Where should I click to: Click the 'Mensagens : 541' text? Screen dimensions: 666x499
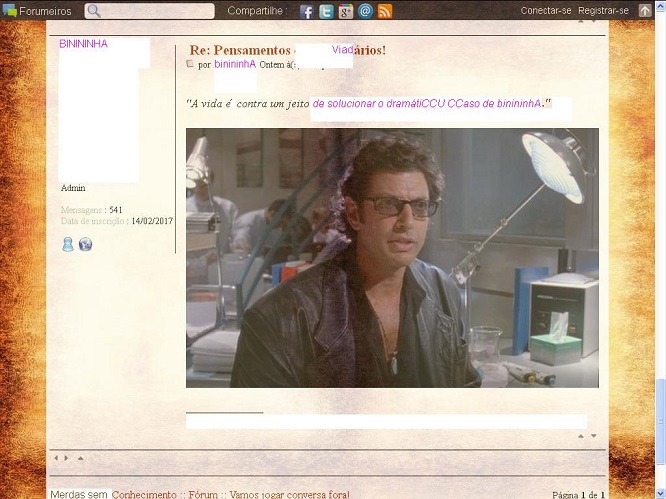click(91, 210)
